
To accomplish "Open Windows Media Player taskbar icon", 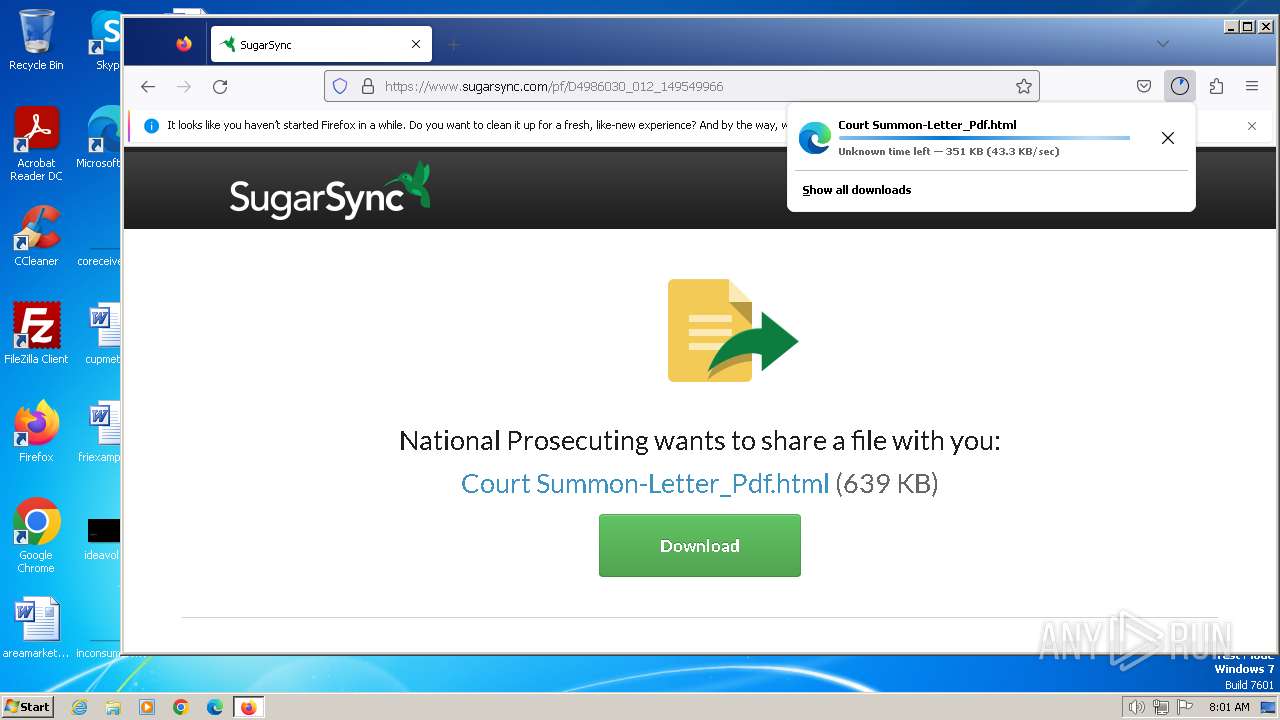I will click(147, 707).
